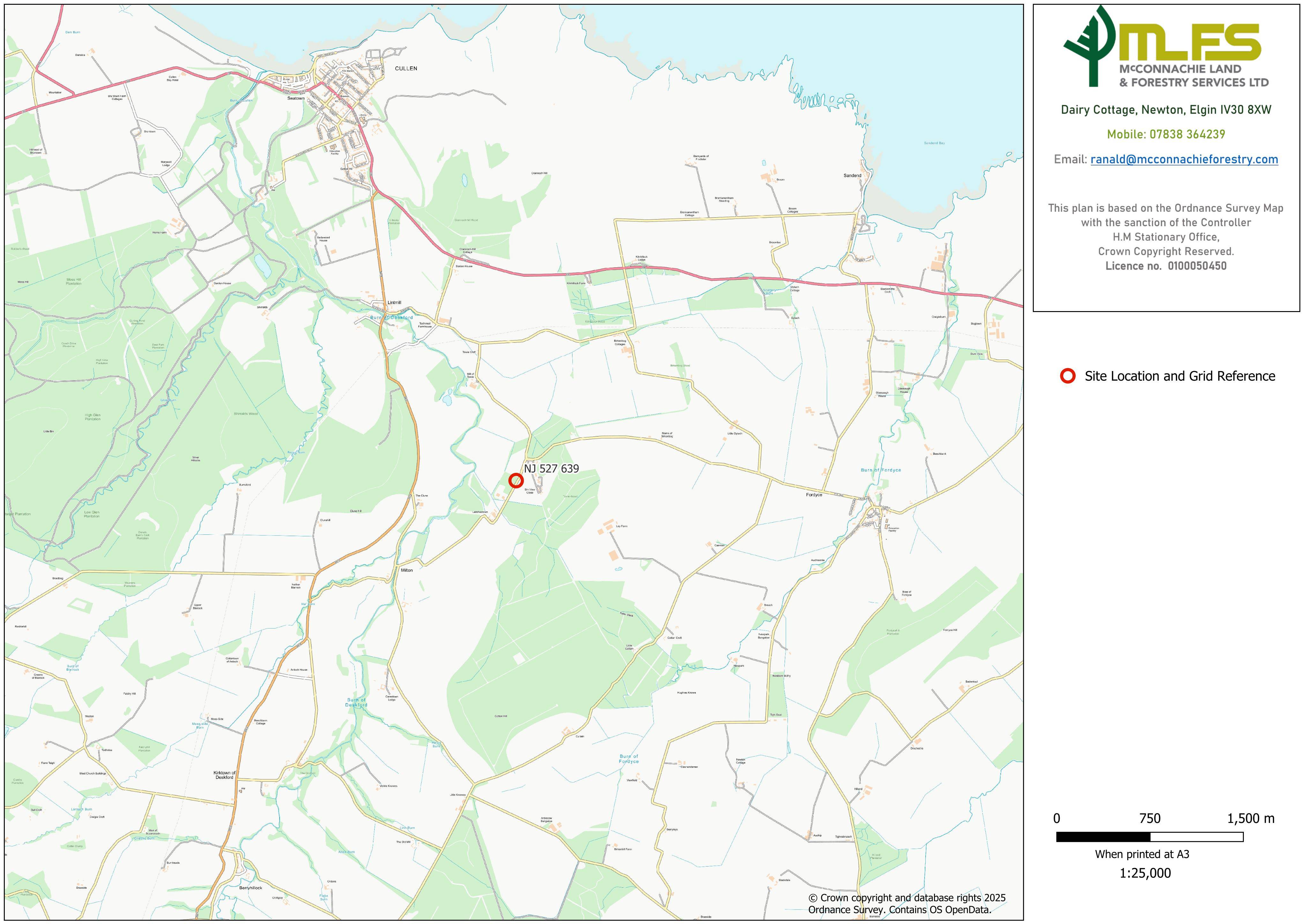Screen dimensions: 1307x924
Task: Click the red site marker on the map
Action: click(x=516, y=481)
